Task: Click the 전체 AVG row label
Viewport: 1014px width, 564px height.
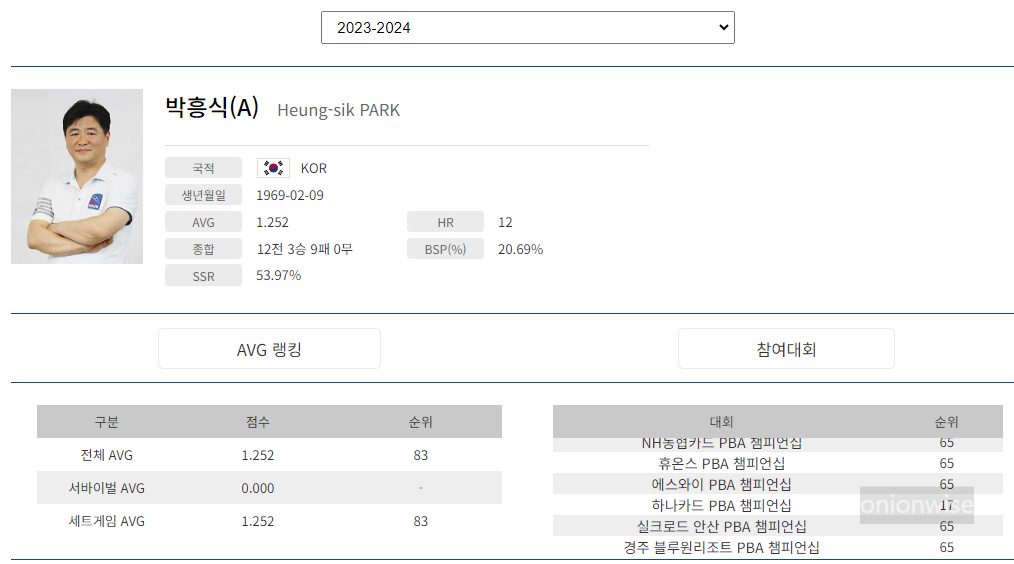Action: tap(107, 455)
